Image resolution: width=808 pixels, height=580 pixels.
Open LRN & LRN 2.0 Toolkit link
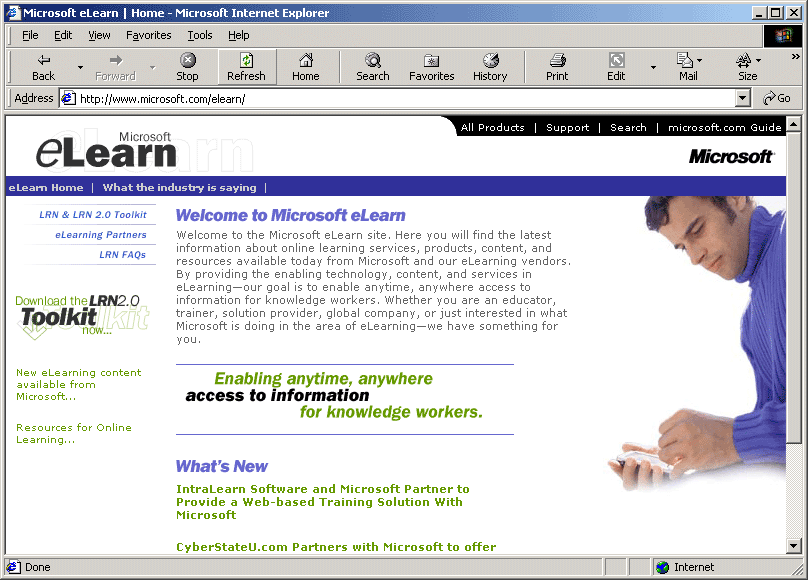93,215
